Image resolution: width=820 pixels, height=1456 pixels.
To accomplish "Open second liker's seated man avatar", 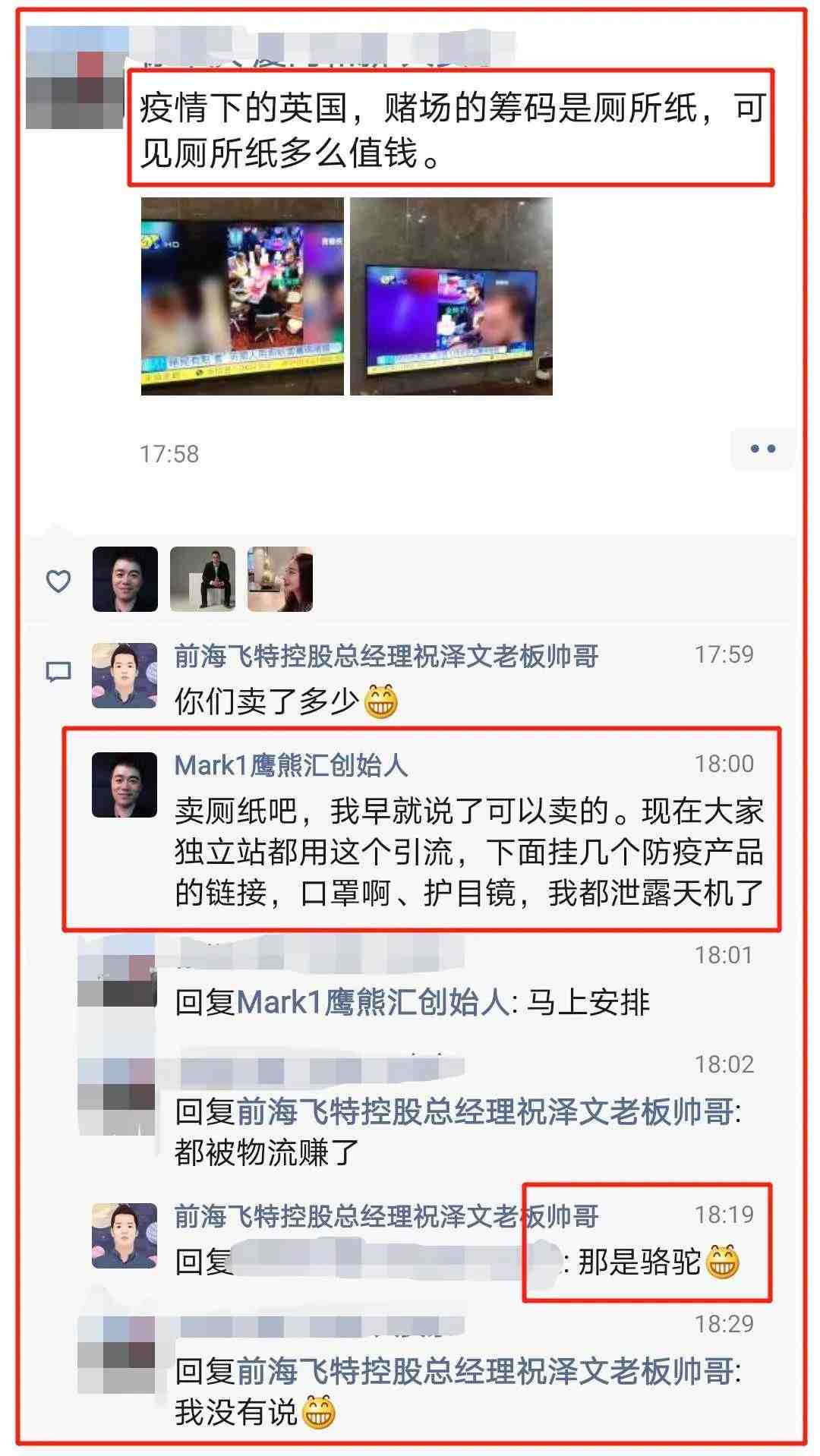I will [x=203, y=579].
